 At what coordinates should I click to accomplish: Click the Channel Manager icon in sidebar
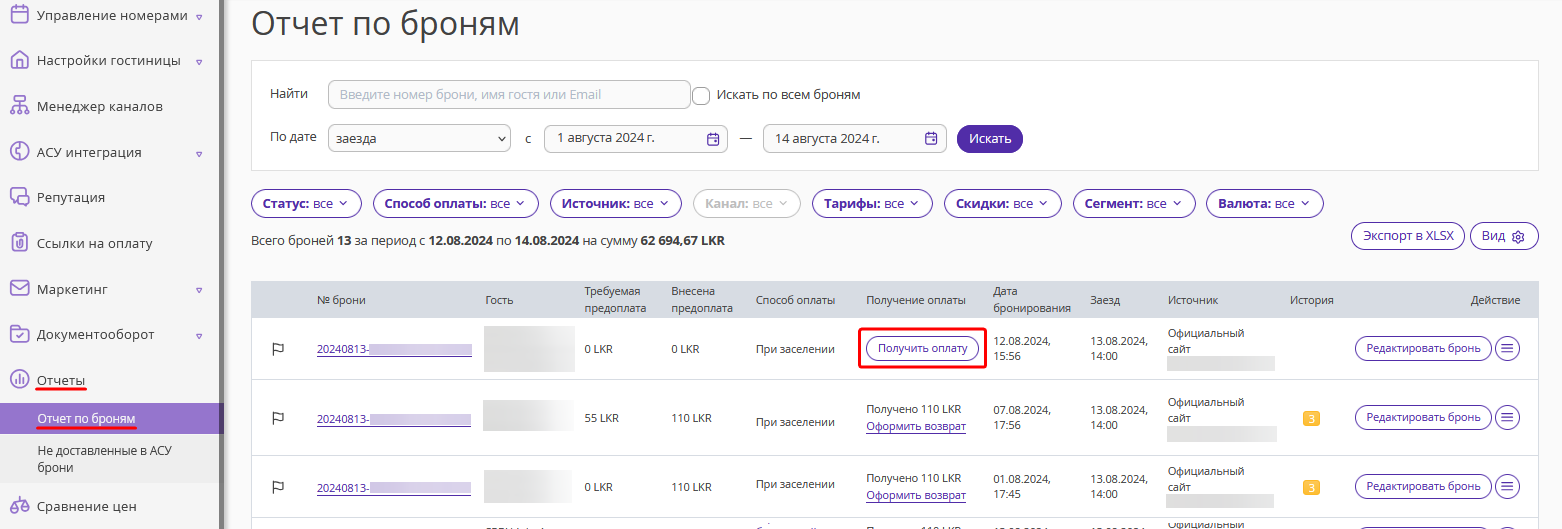pyautogui.click(x=19, y=106)
